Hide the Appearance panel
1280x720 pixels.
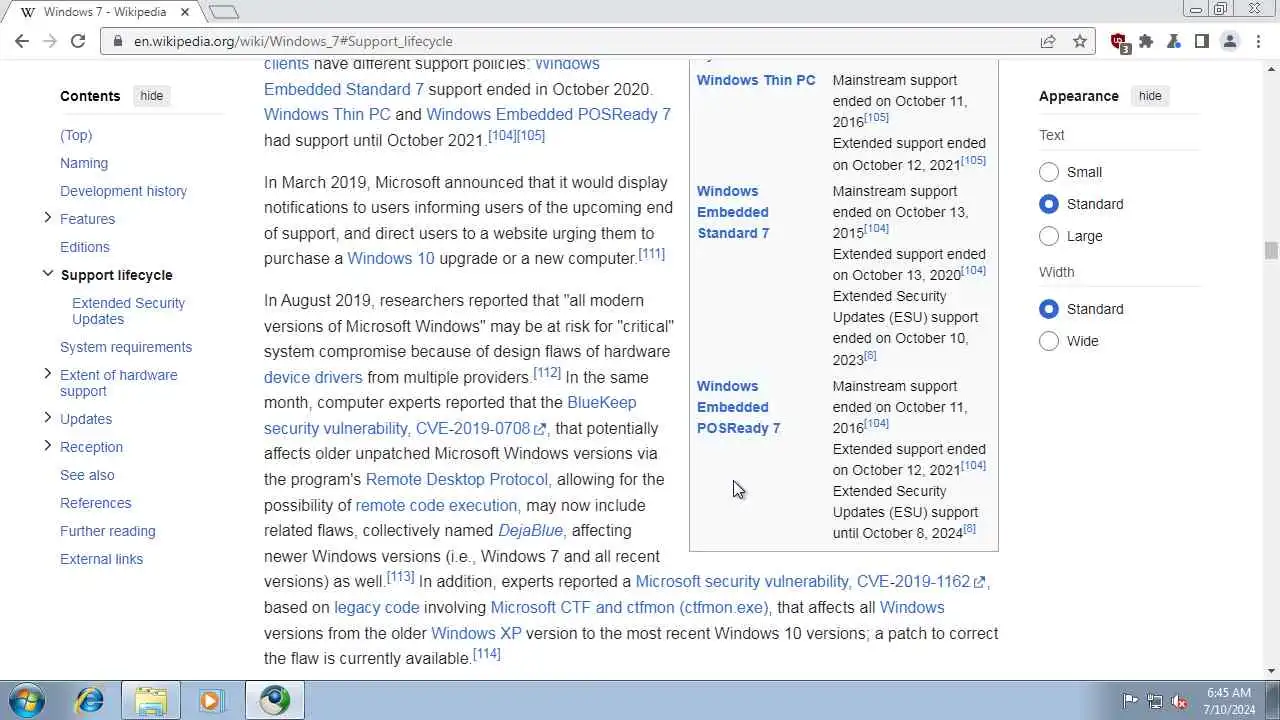tap(1150, 96)
